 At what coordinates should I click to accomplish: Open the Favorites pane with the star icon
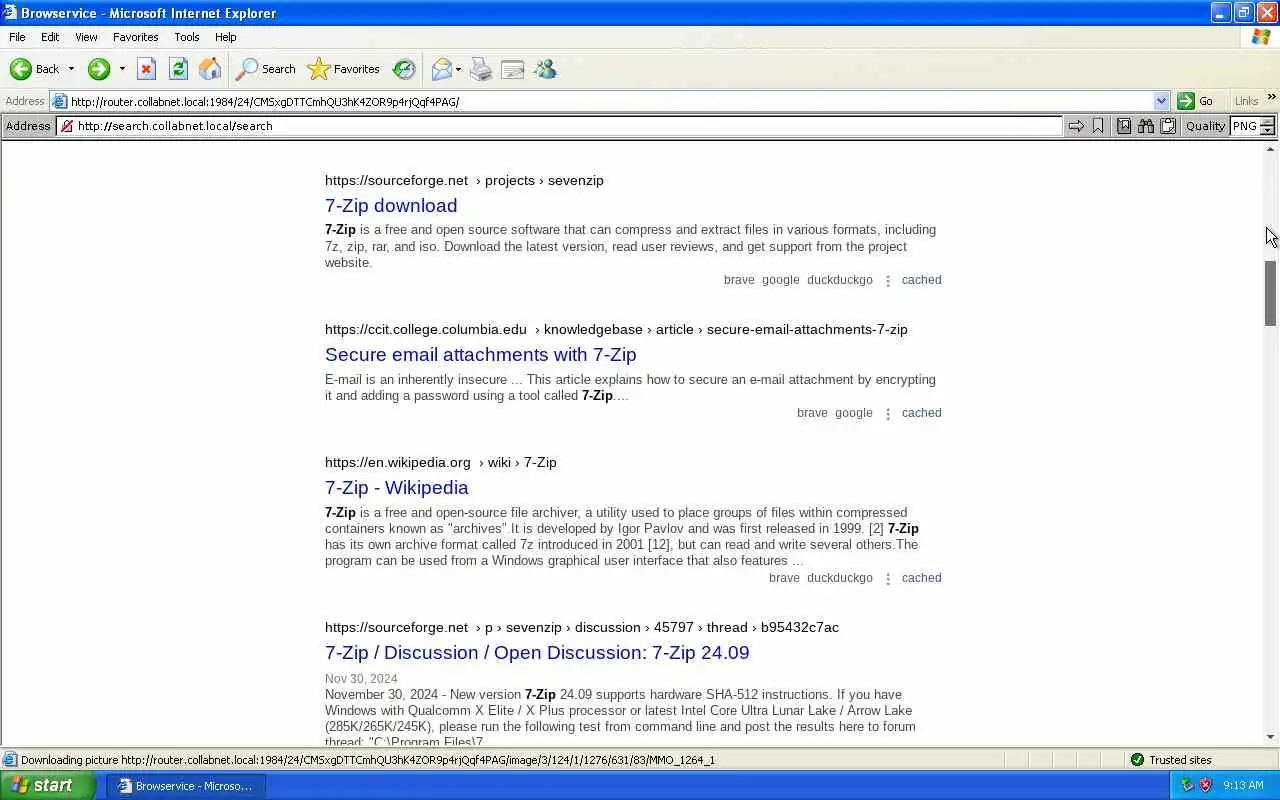pyautogui.click(x=344, y=69)
